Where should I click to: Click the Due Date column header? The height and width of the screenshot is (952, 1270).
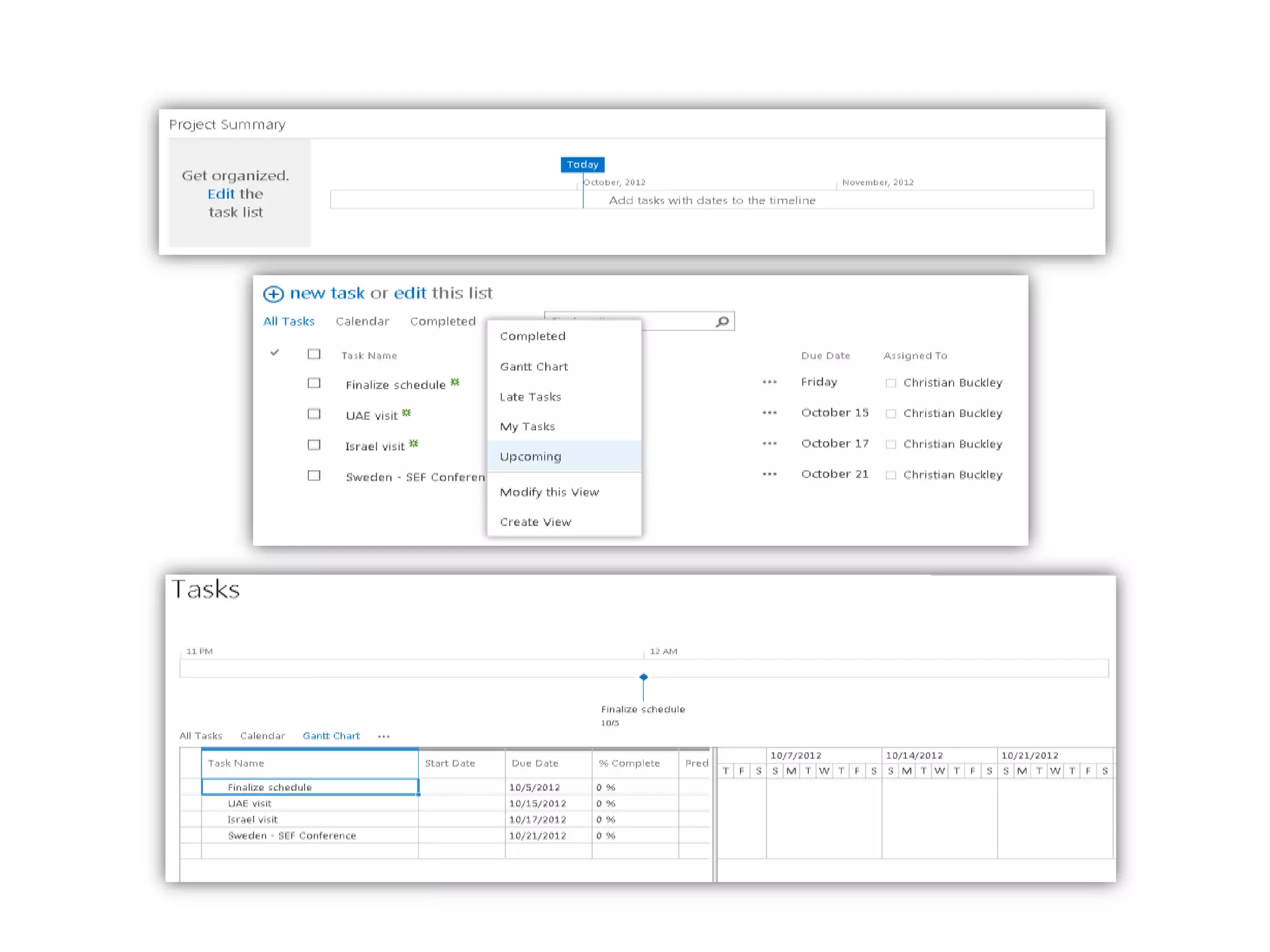[825, 356]
